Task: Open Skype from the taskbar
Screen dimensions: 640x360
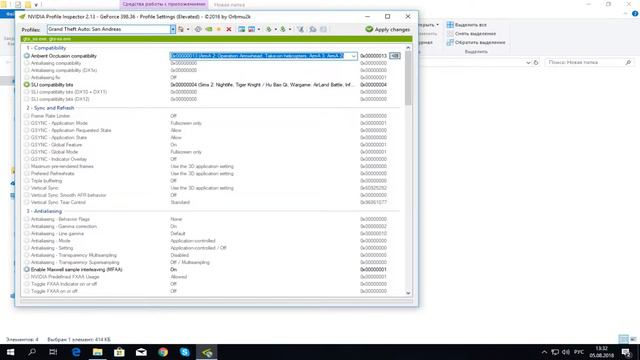Action: click(x=184, y=352)
